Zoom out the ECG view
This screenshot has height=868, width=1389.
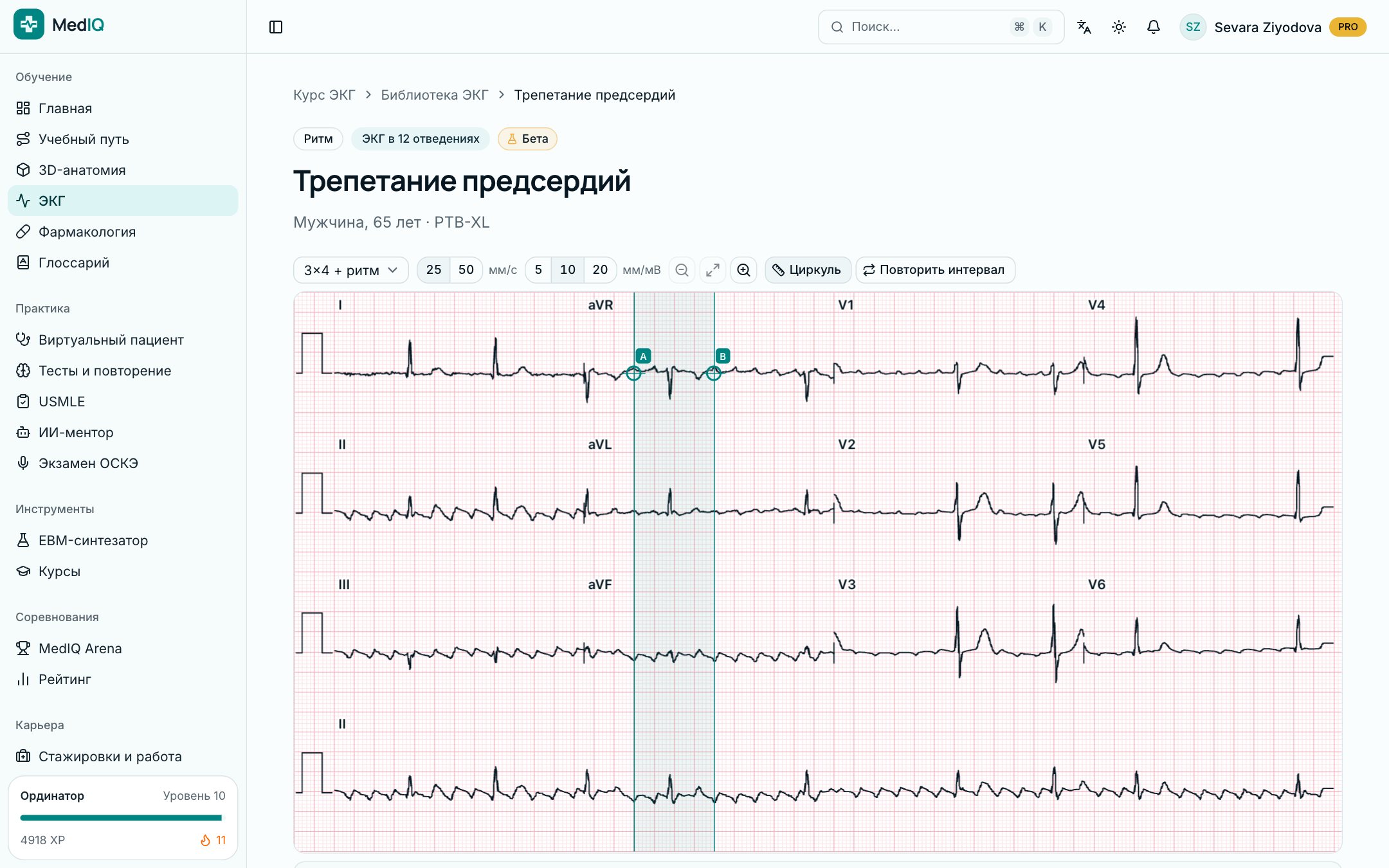(682, 270)
